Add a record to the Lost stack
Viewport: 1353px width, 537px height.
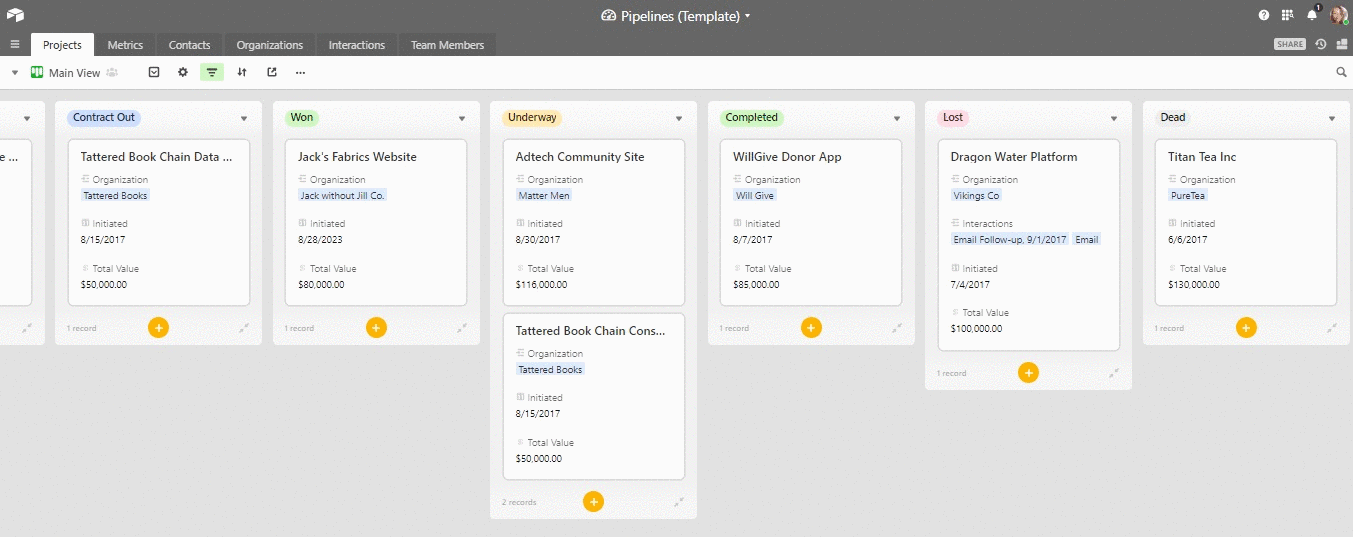1028,372
